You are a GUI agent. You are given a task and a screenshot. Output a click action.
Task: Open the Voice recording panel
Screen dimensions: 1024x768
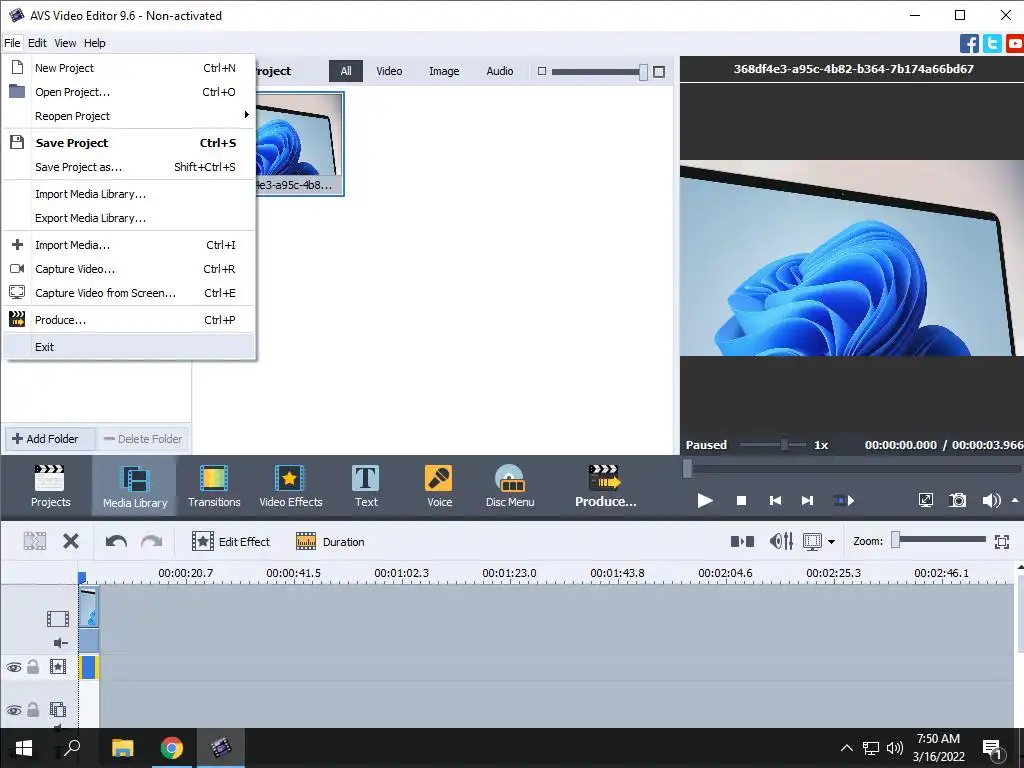pos(439,486)
